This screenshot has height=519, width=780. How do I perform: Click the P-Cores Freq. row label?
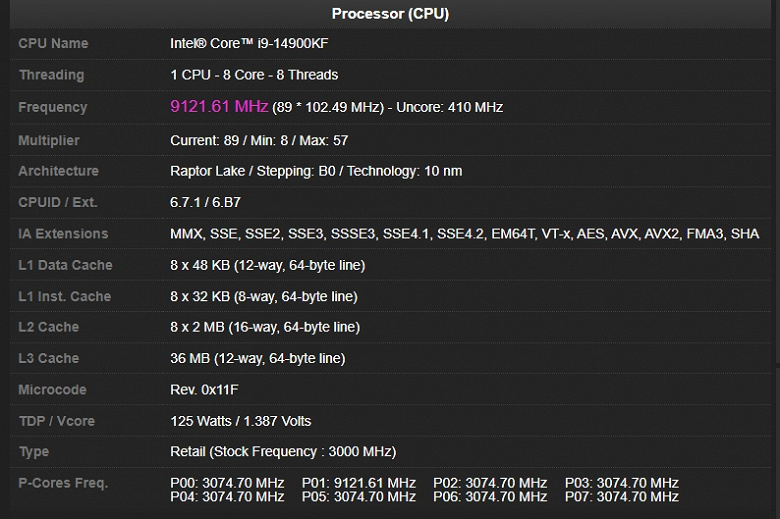(63, 483)
